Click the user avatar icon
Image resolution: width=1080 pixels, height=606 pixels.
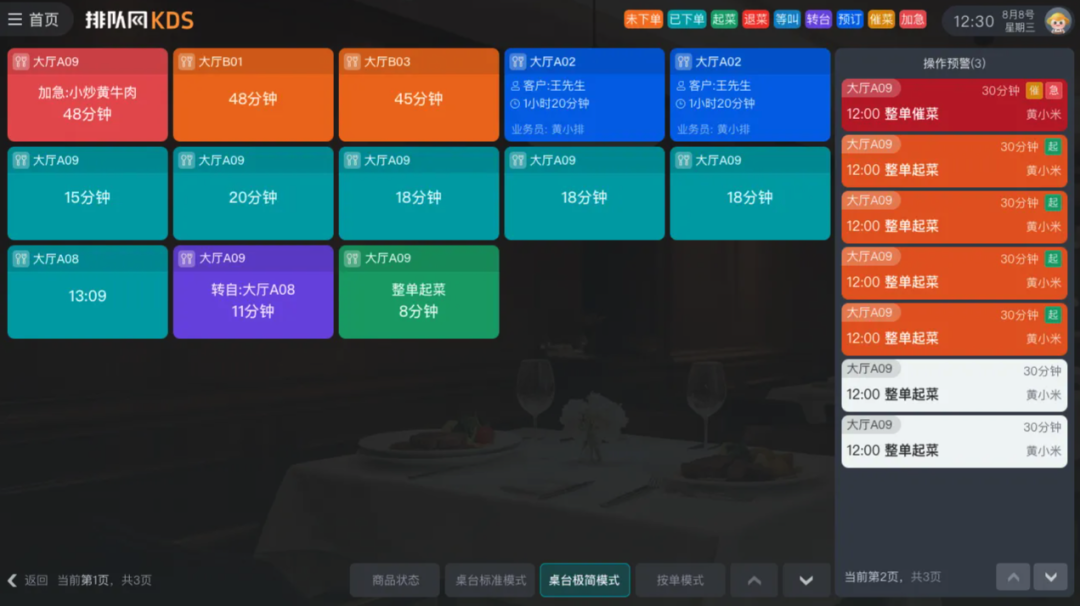(1057, 21)
